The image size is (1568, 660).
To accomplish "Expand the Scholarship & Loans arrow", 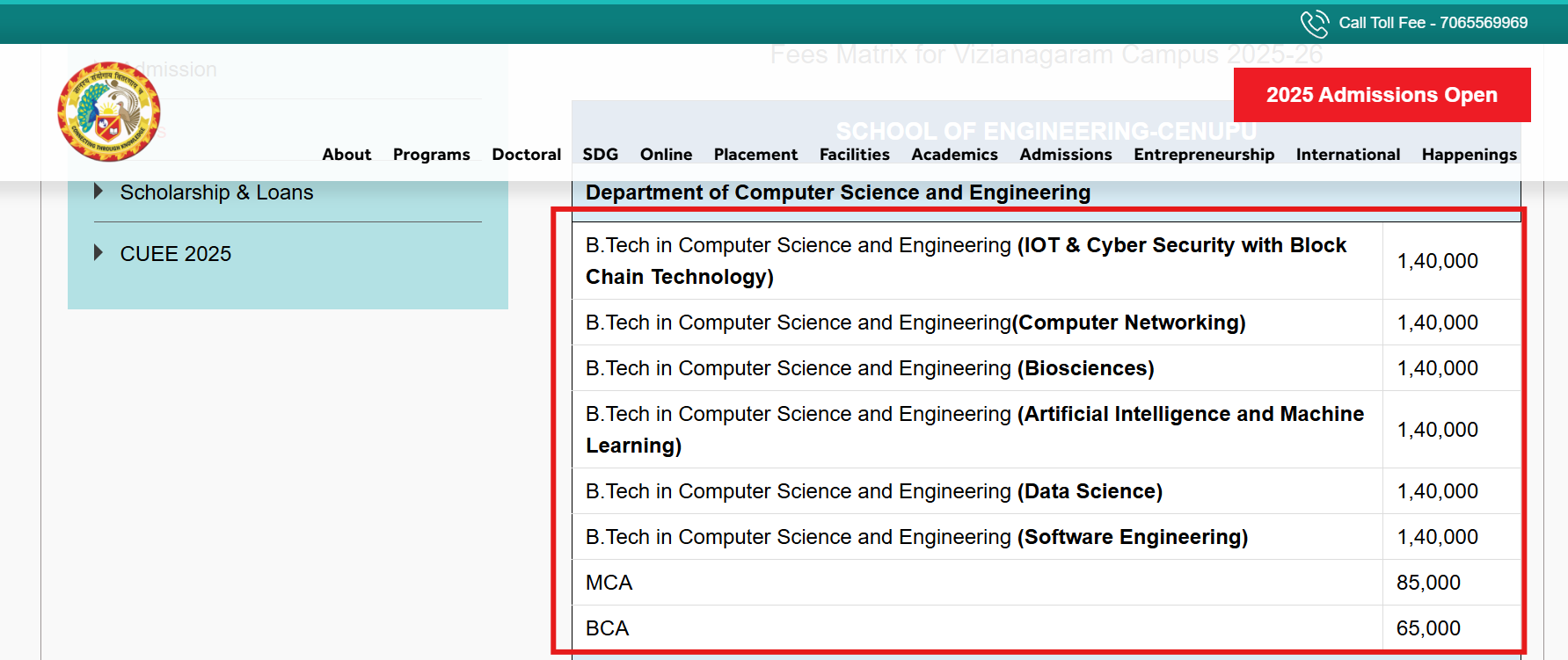I will click(98, 192).
